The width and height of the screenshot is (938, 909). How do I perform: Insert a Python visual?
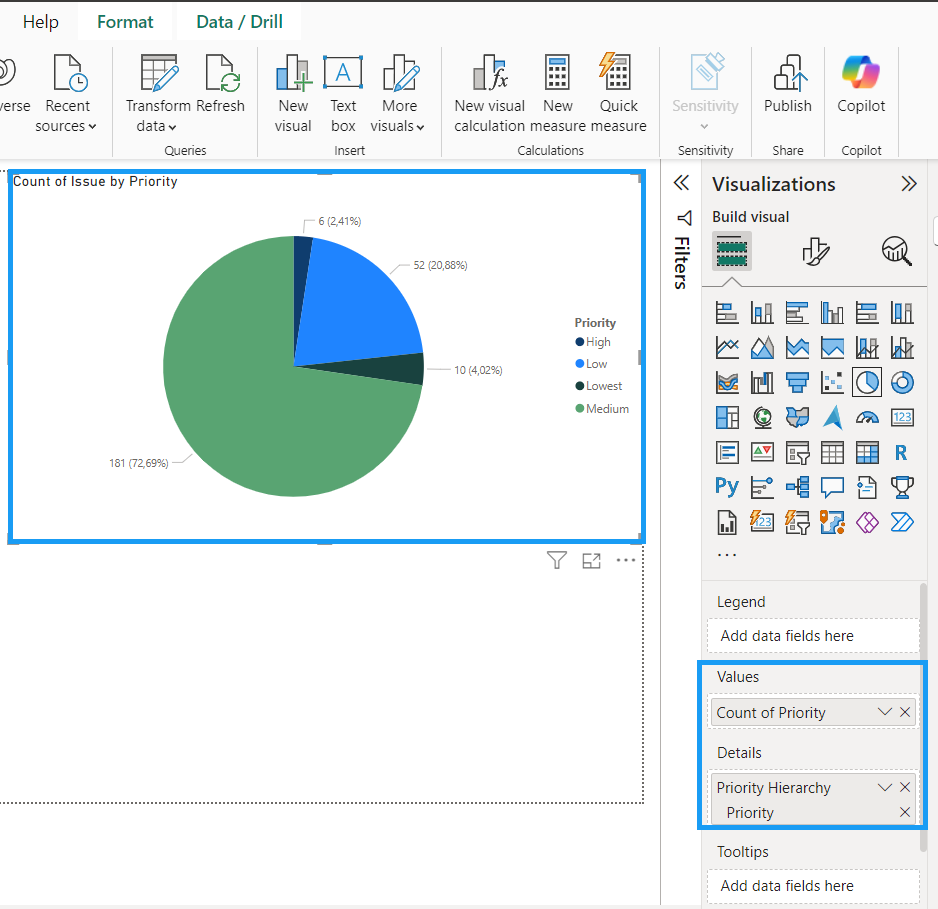pos(727,486)
